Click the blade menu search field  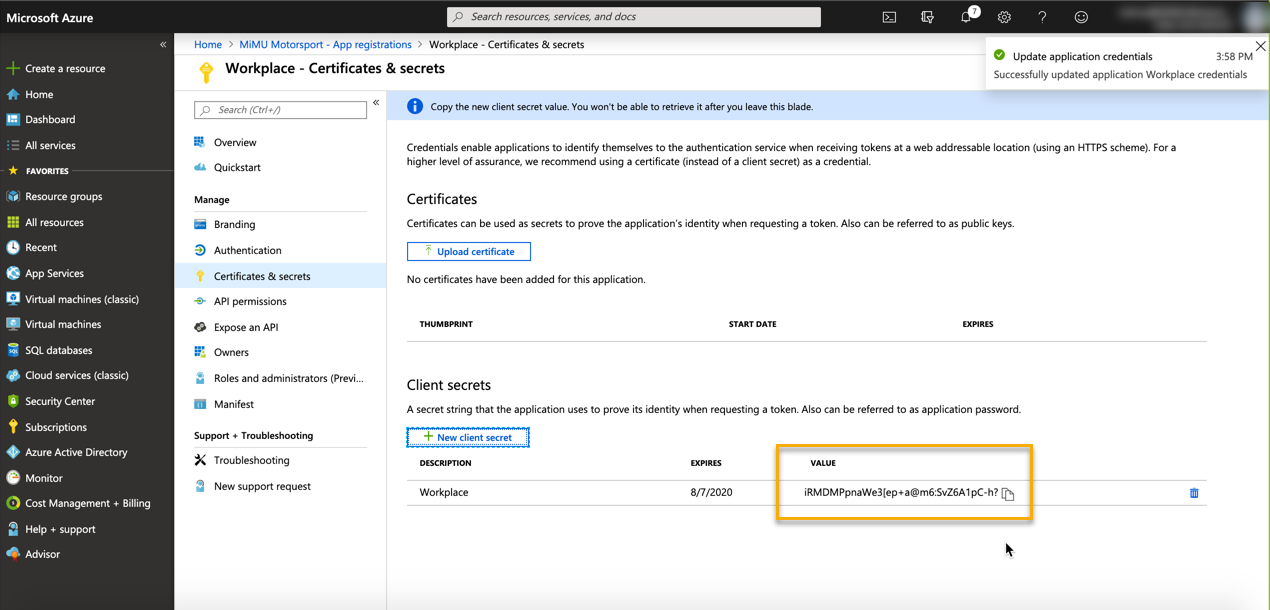(x=281, y=110)
